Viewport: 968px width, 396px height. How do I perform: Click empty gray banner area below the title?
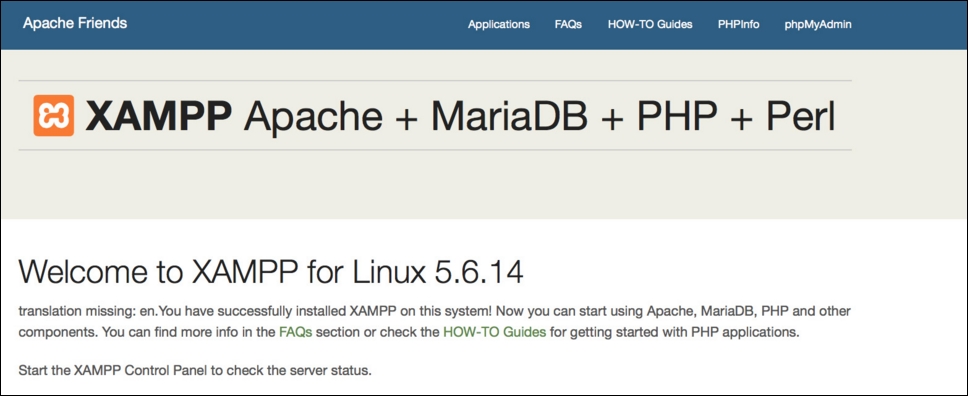(x=432, y=185)
